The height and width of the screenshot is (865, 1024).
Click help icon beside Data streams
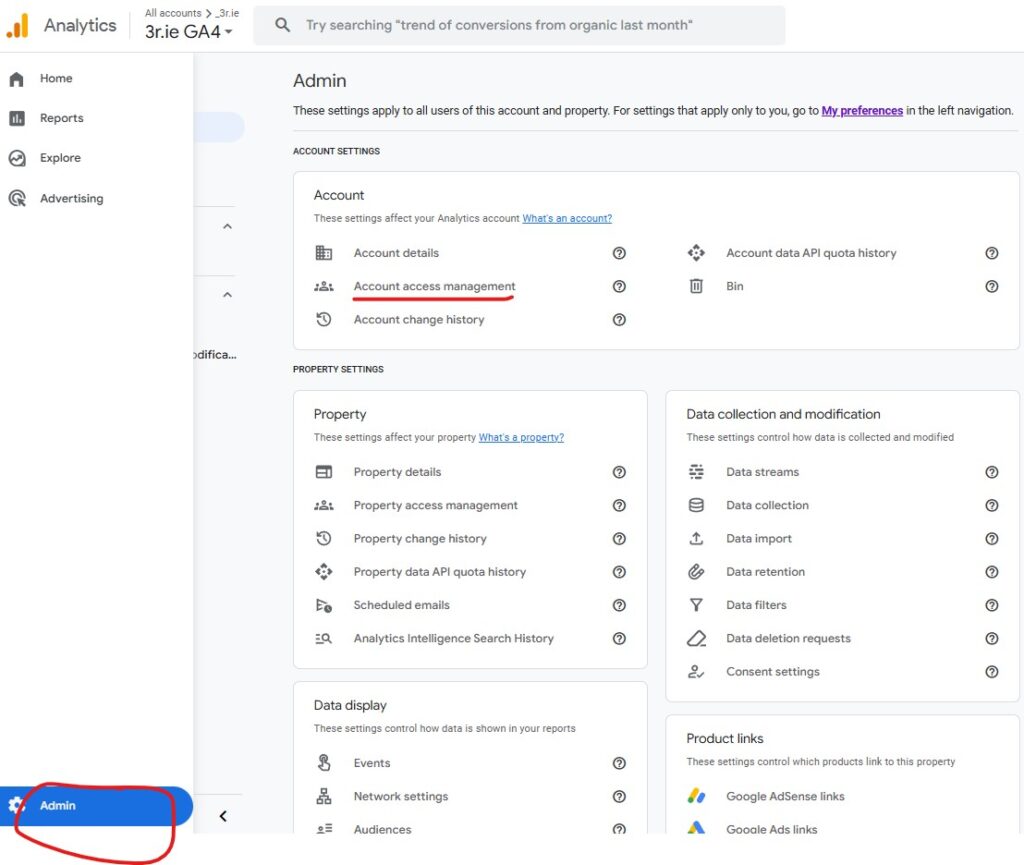[x=991, y=472]
